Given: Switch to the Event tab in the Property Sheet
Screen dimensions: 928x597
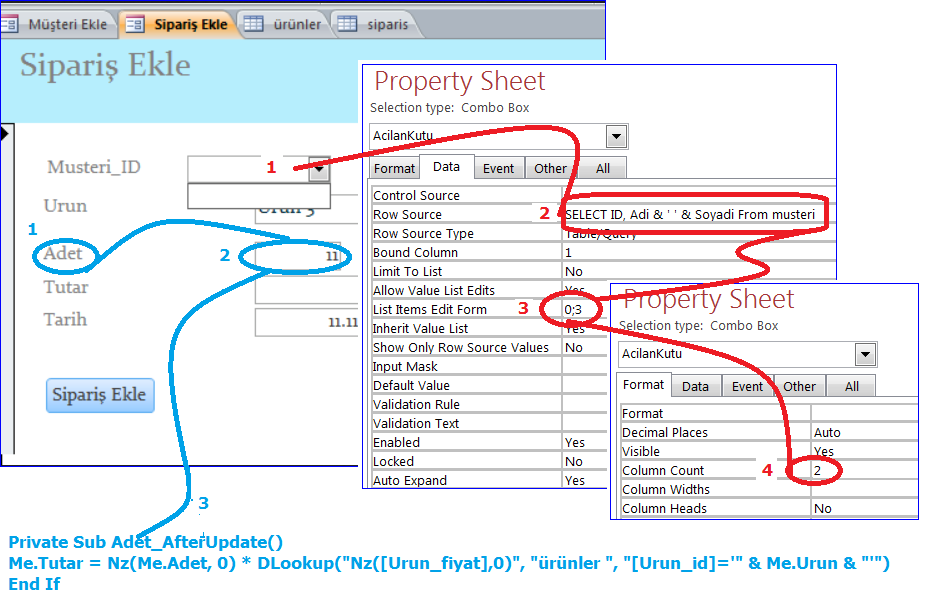Looking at the screenshot, I should point(499,169).
